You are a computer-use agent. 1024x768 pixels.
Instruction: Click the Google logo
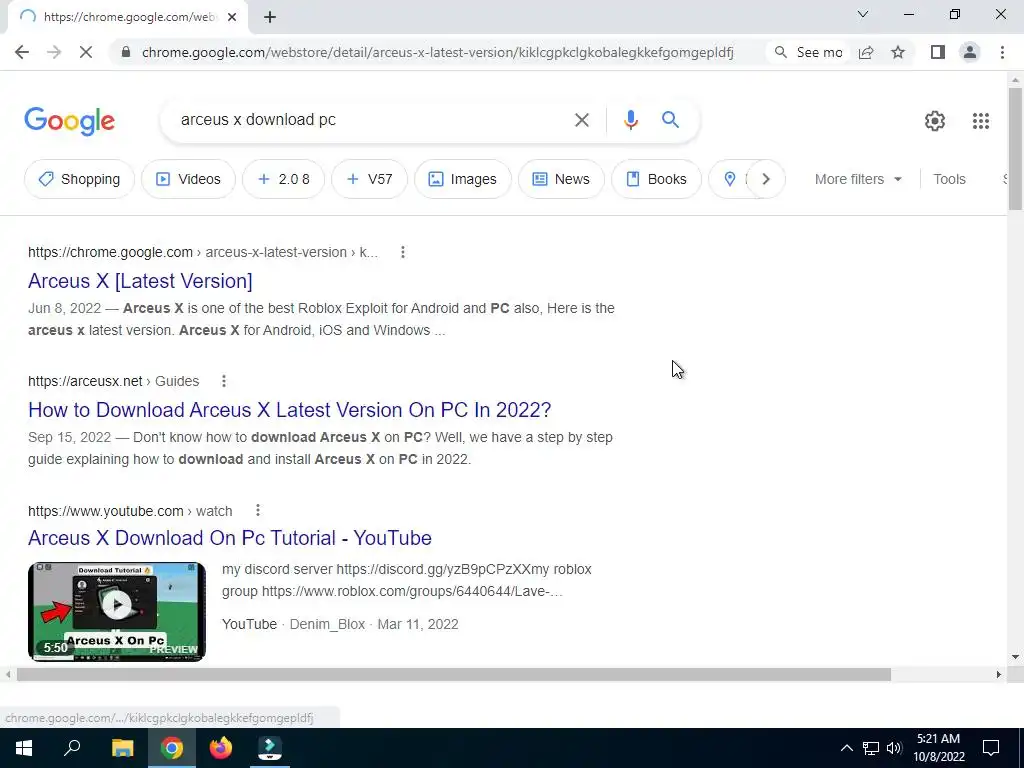pyautogui.click(x=69, y=121)
